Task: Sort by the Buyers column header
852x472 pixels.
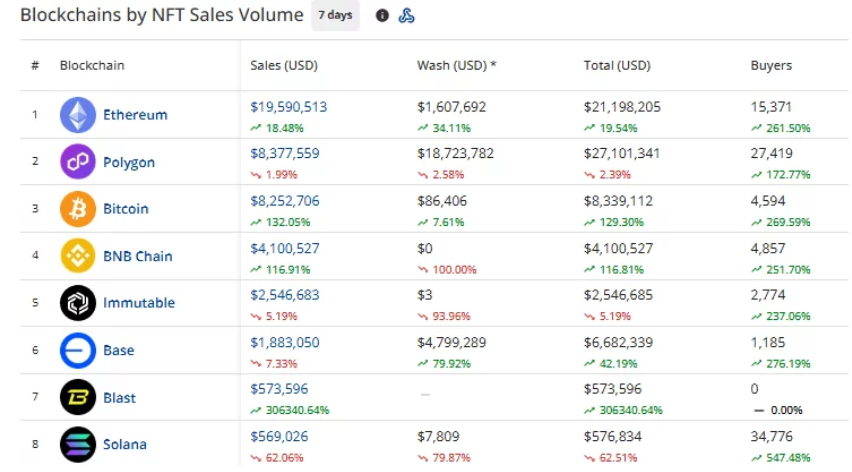Action: tap(771, 65)
